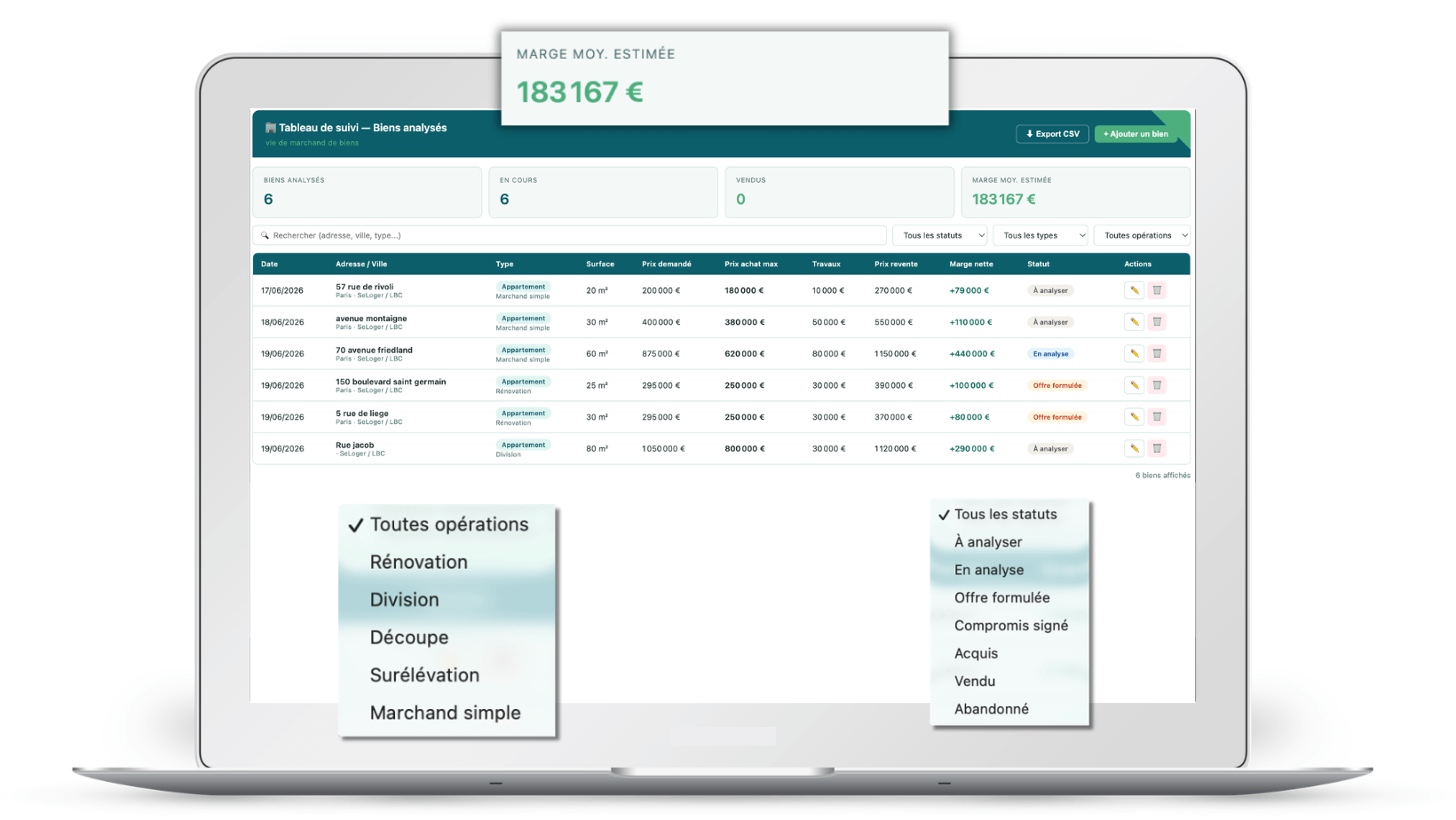Screen dimensions: 1456x820
Task: Delete the Rue jacob row
Action: pos(1157,448)
